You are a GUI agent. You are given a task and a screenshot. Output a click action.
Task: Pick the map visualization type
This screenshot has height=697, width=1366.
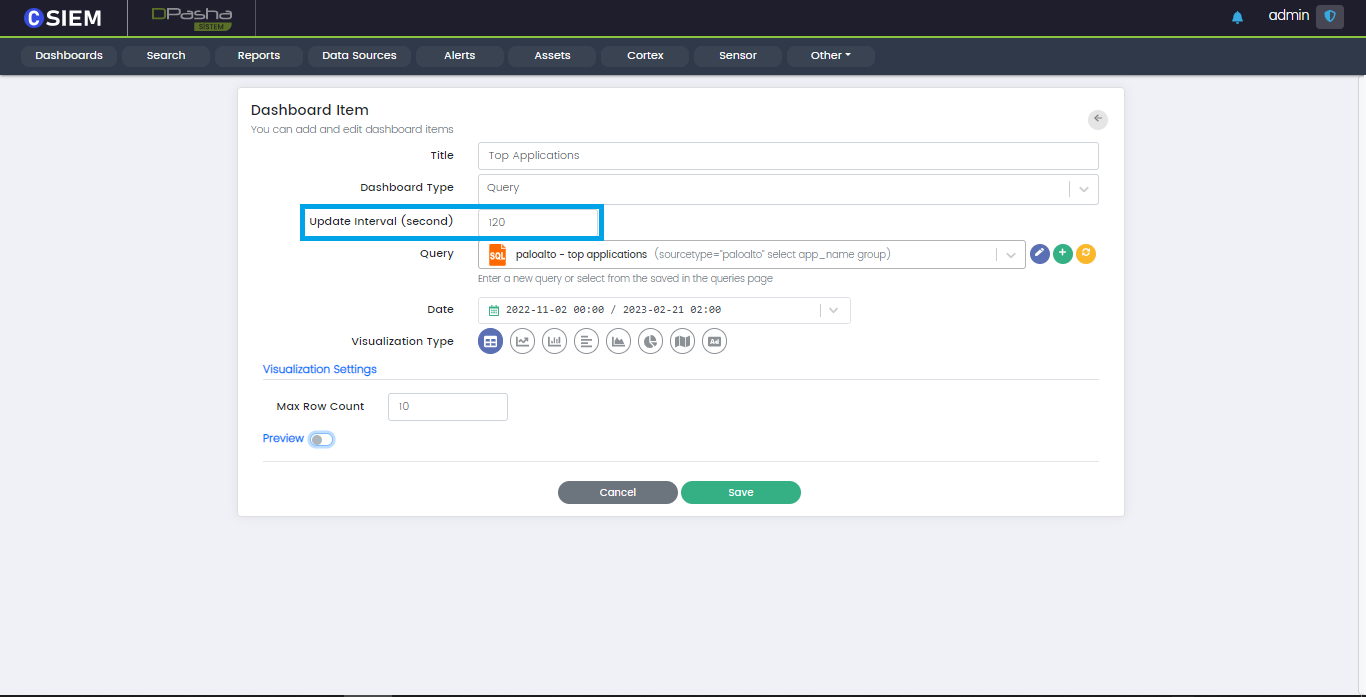(x=682, y=341)
